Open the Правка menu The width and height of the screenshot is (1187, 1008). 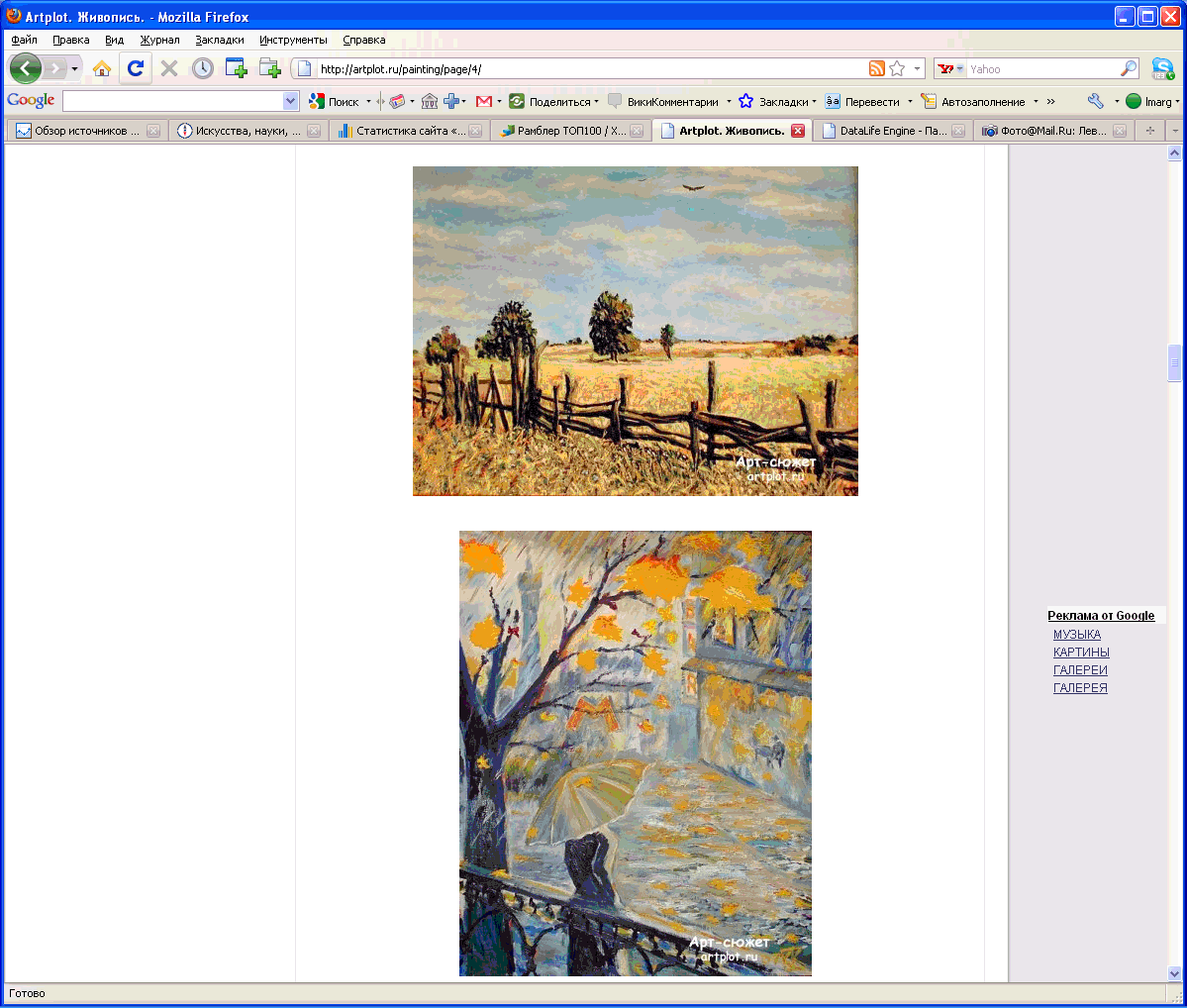tap(71, 40)
